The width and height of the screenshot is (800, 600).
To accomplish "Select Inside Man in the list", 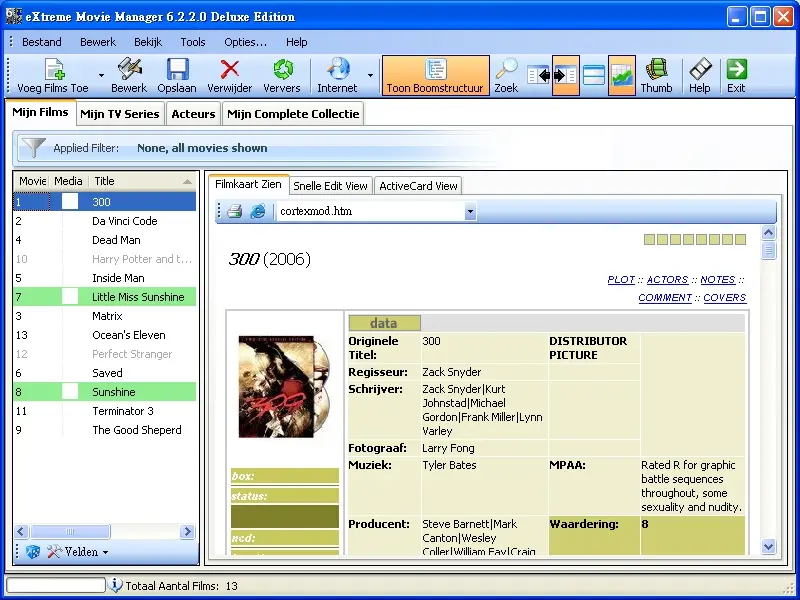I will (x=105, y=278).
